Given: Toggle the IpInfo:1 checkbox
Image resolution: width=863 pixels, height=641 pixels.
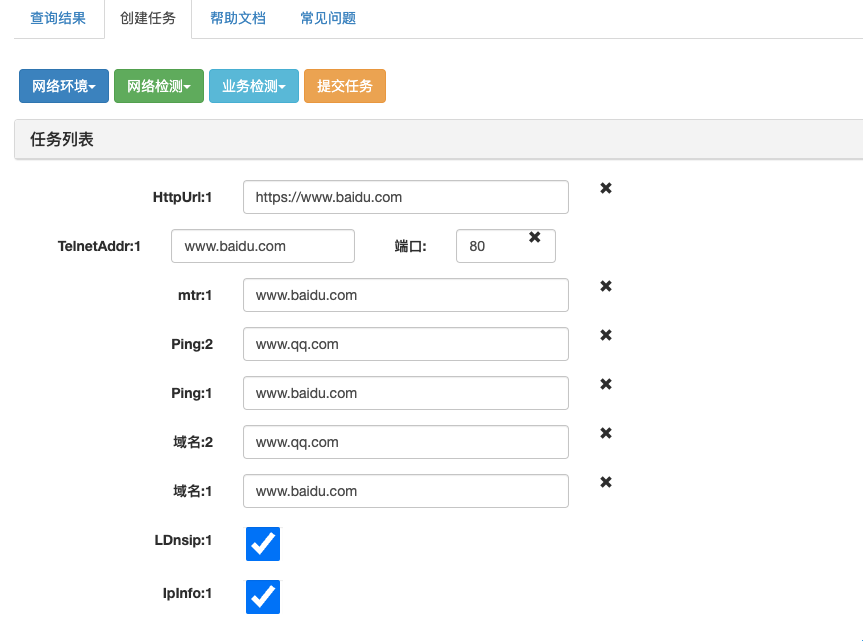Looking at the screenshot, I should coord(263,597).
